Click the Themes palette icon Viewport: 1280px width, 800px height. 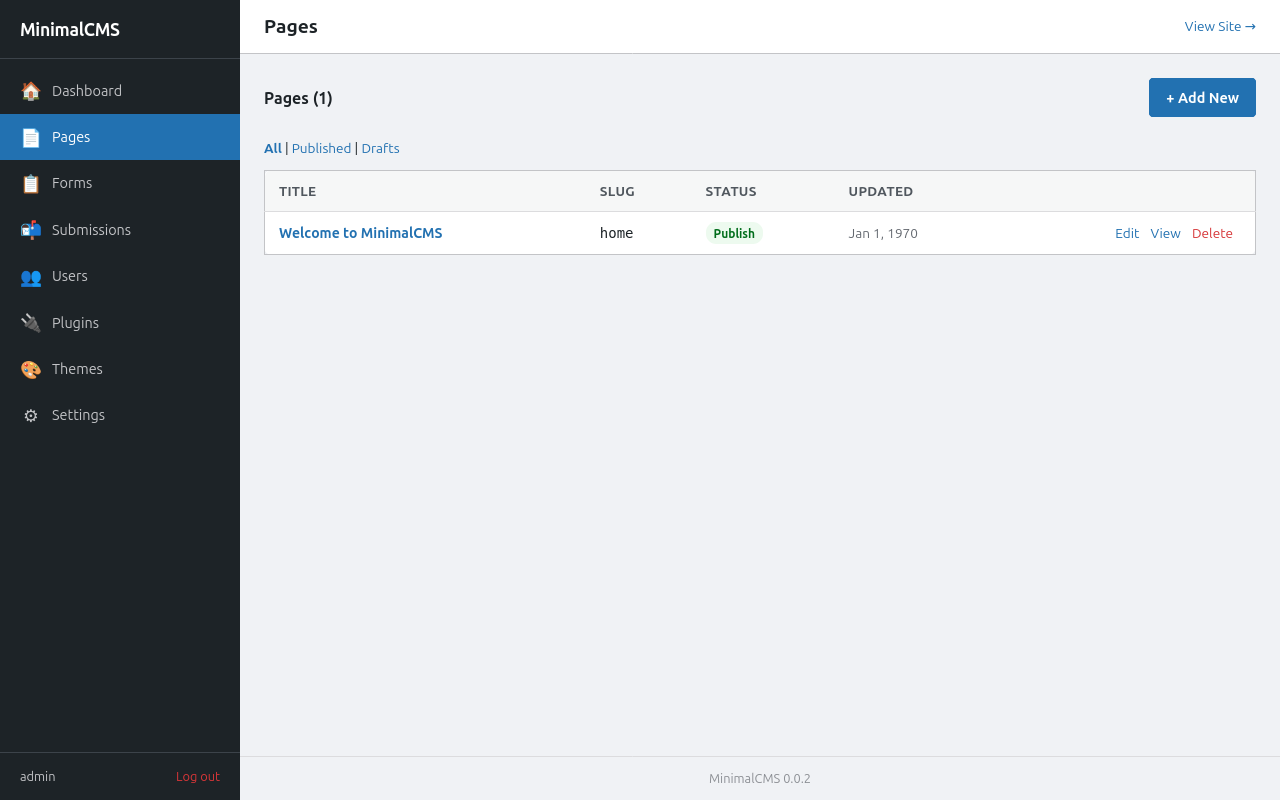click(31, 369)
